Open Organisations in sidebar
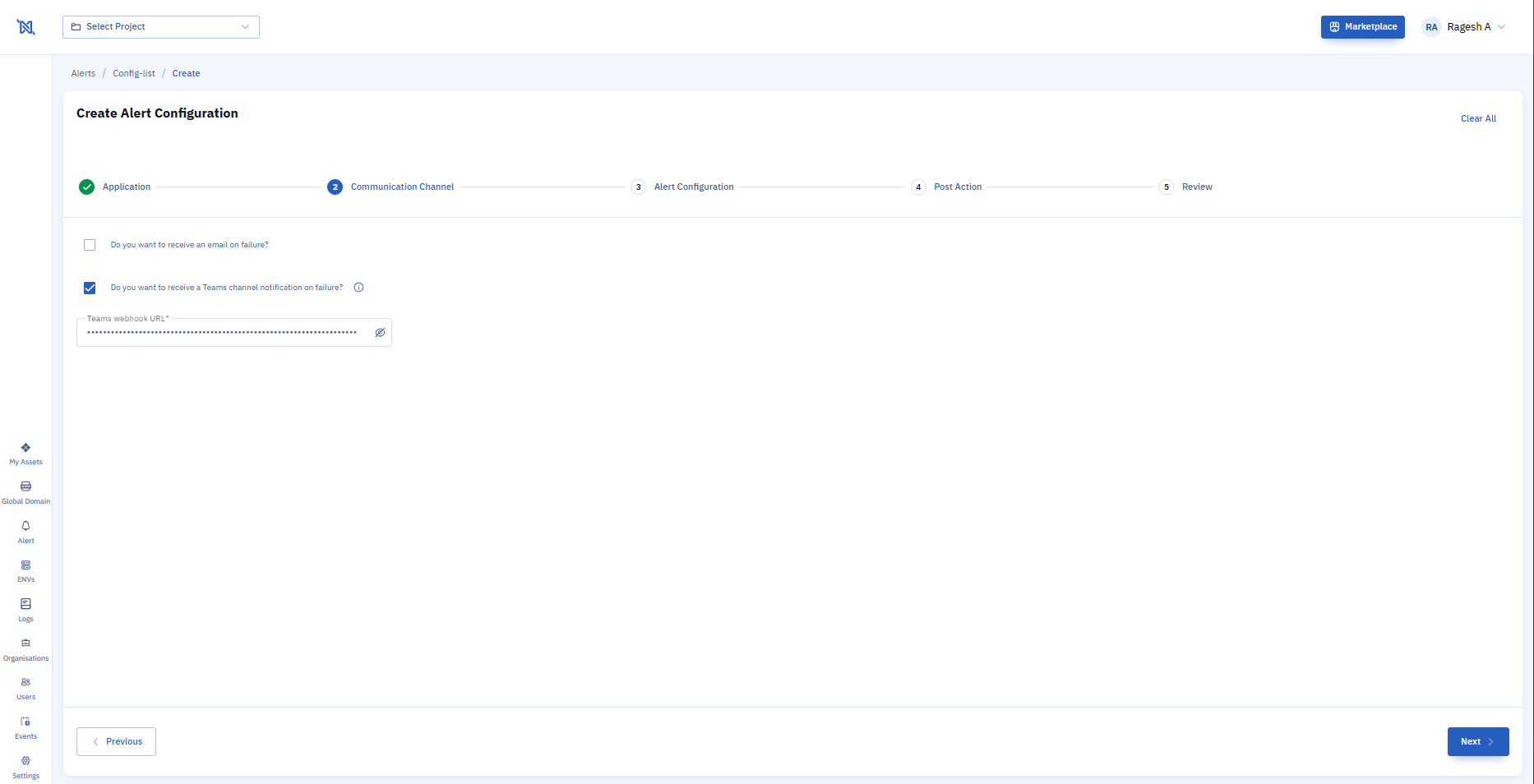The image size is (1534, 784). tap(25, 650)
